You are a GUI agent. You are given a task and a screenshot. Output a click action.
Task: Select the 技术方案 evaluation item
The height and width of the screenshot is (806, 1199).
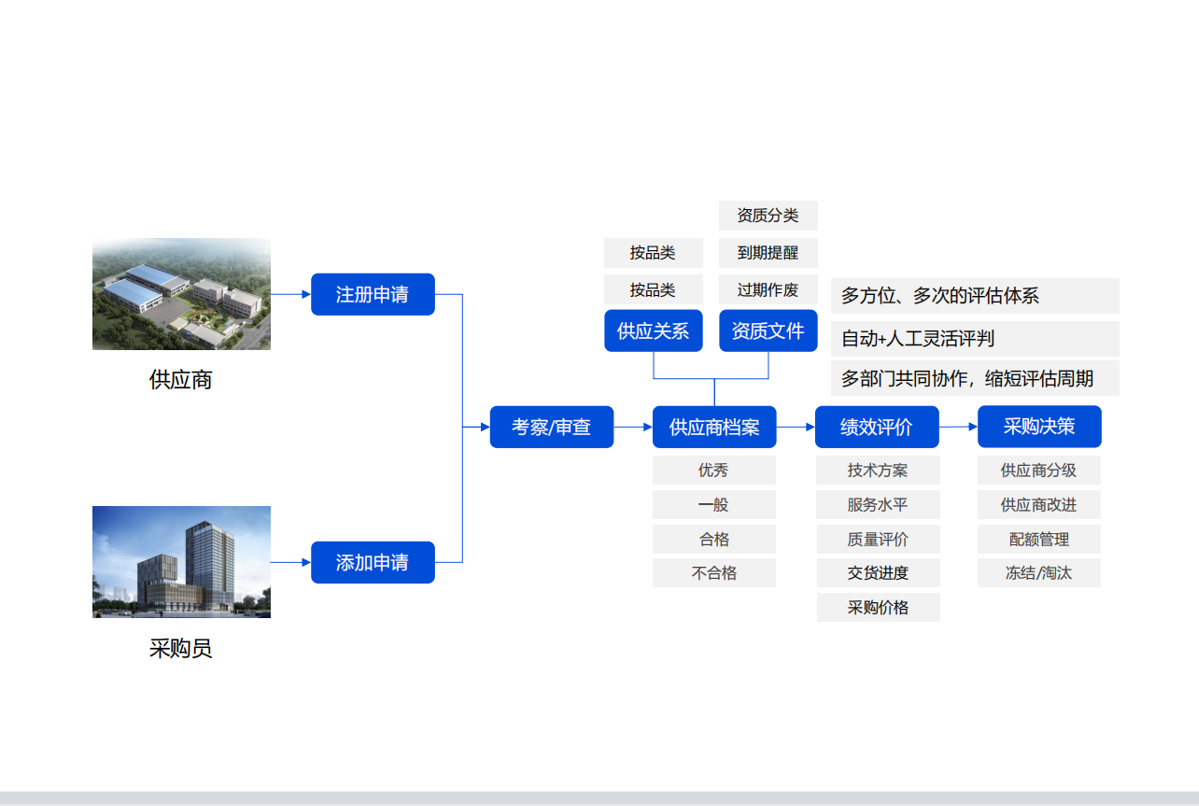(878, 470)
